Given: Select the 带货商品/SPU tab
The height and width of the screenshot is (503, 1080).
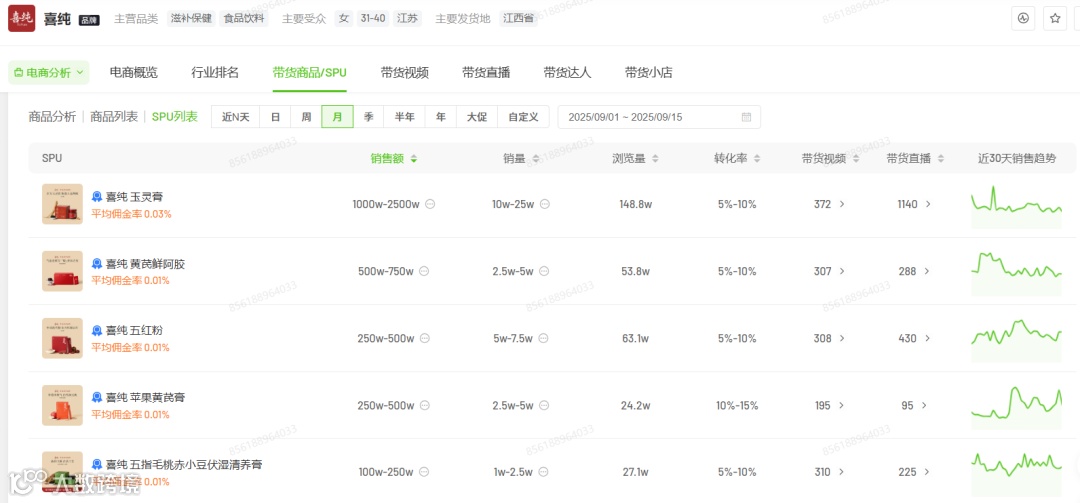Looking at the screenshot, I should point(309,72).
